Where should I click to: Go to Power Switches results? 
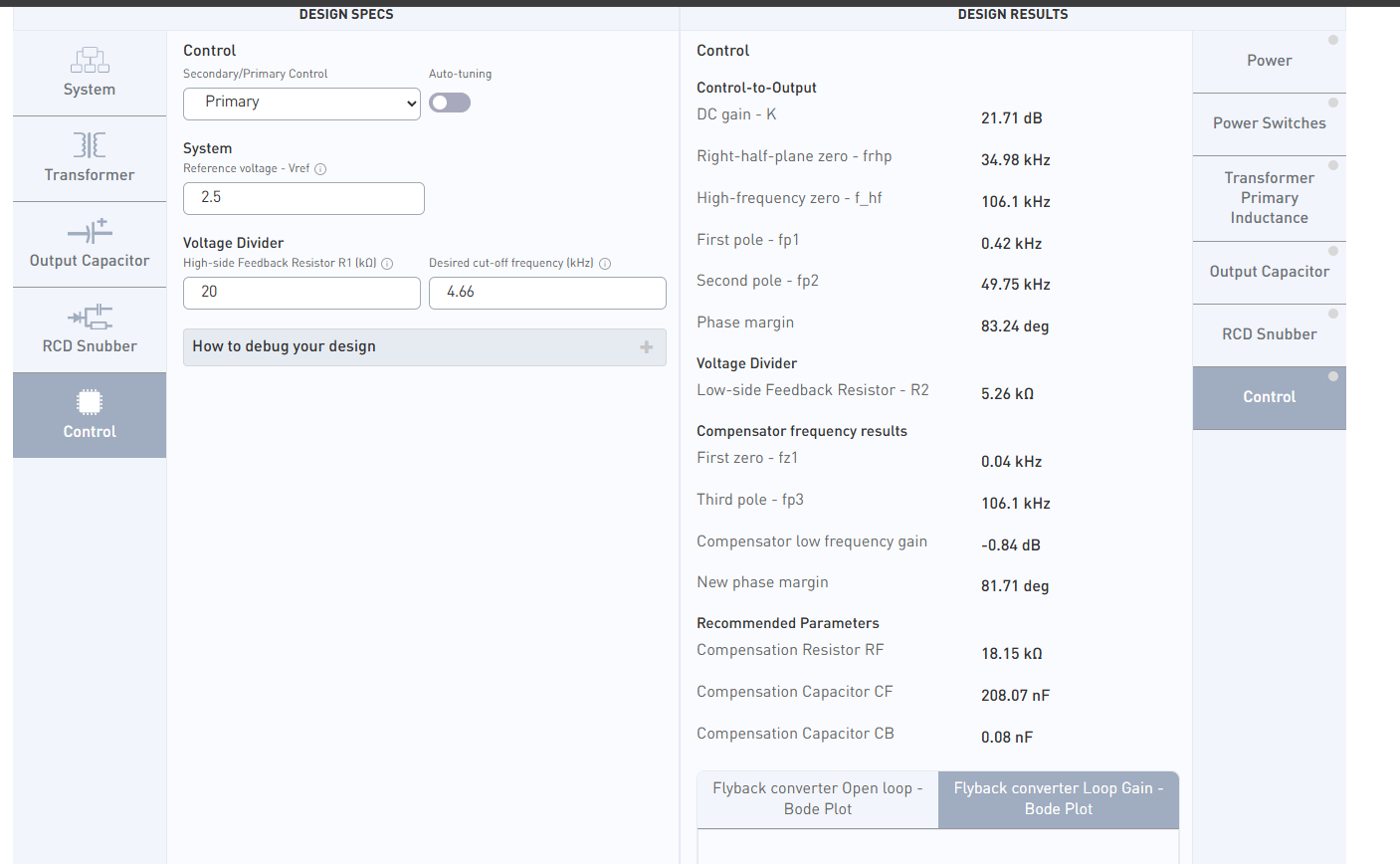point(1269,123)
